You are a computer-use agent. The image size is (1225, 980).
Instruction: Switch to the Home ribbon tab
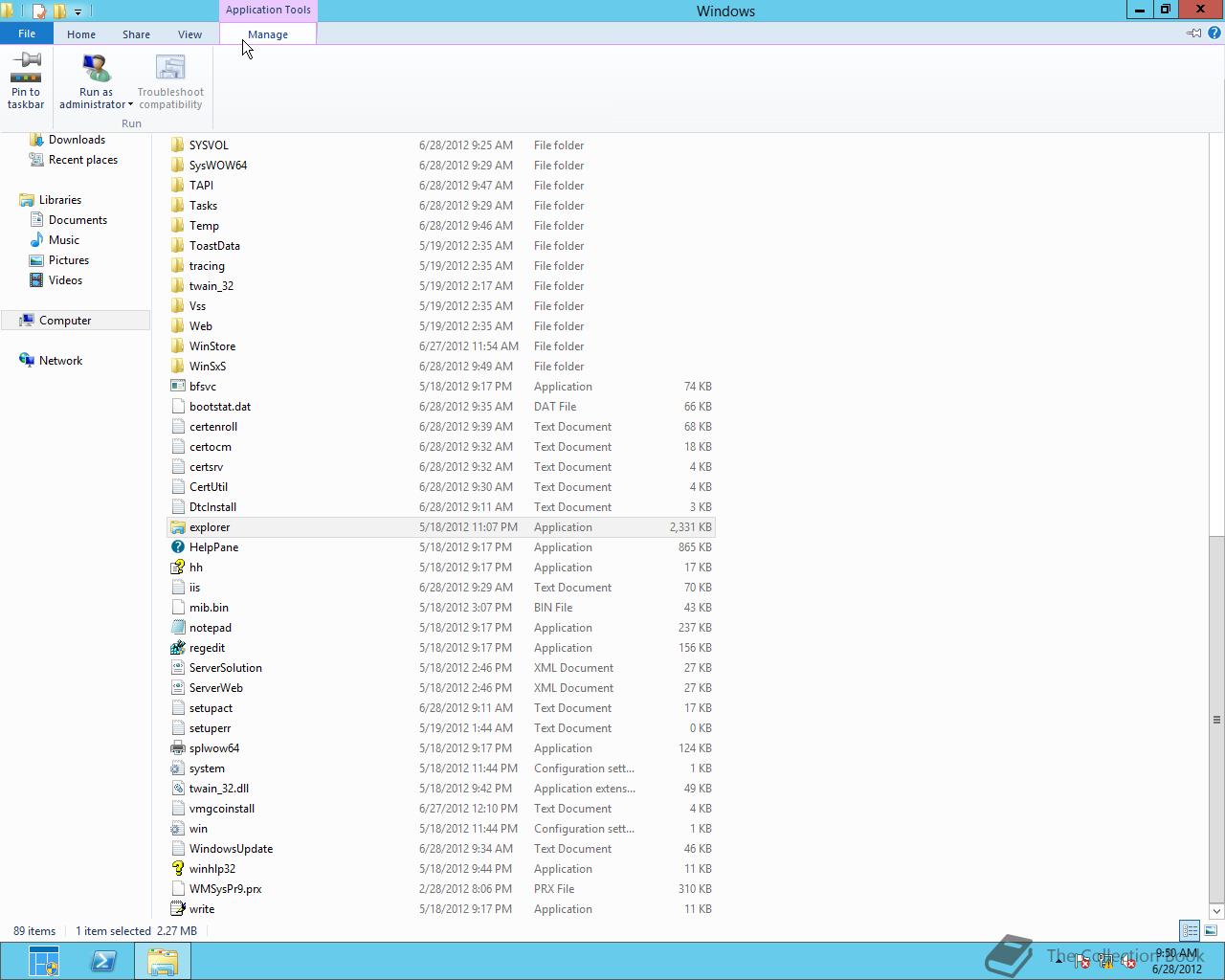click(81, 33)
